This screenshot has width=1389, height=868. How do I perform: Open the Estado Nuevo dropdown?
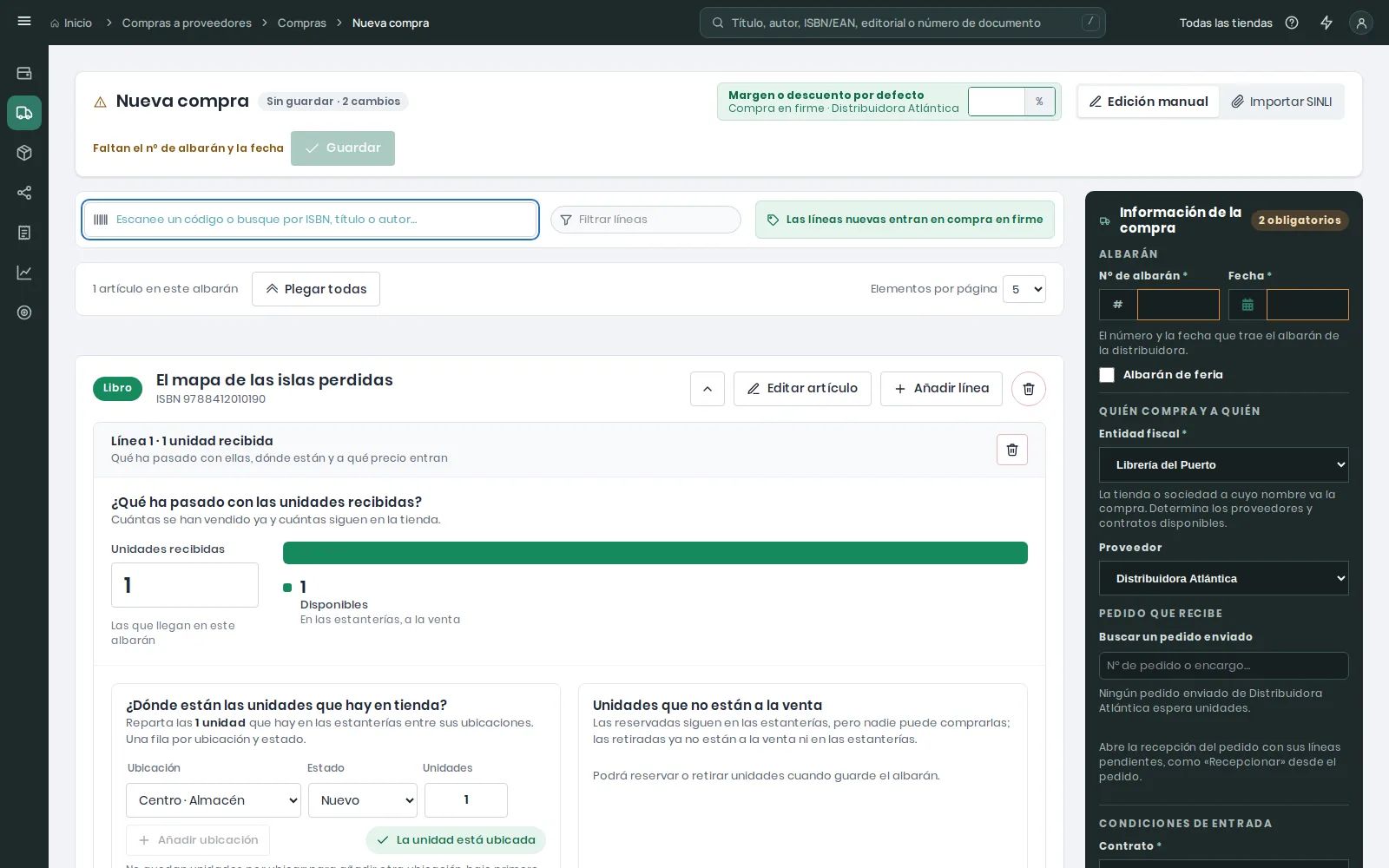point(363,800)
